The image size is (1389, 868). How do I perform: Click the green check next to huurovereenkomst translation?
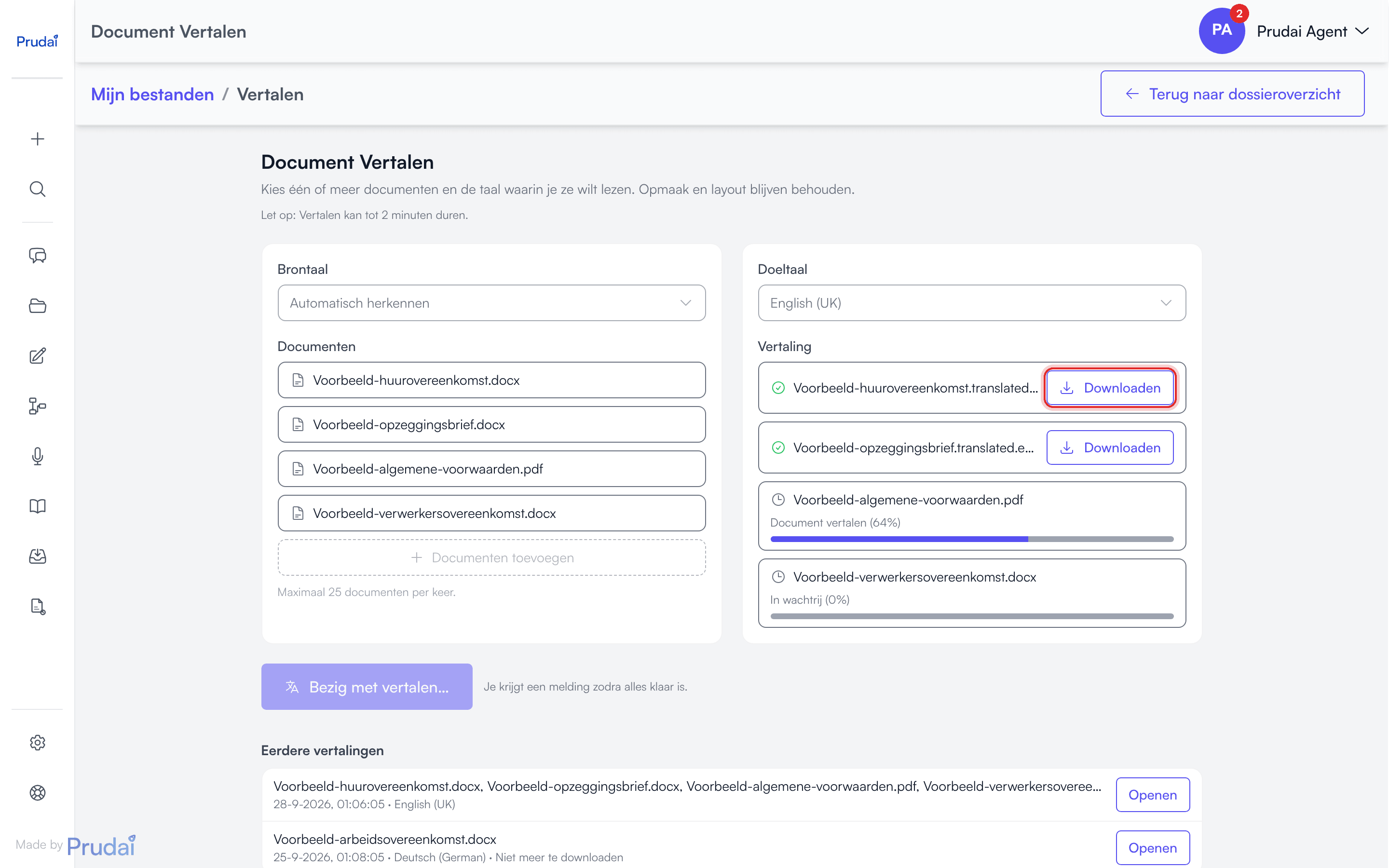coord(778,388)
